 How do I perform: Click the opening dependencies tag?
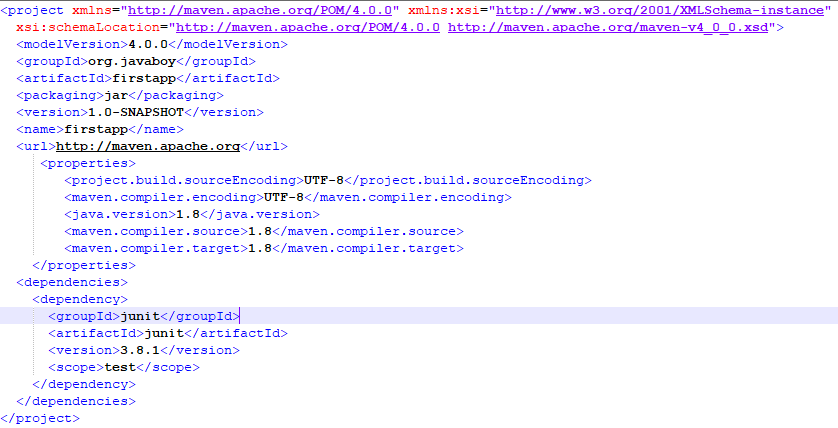pyautogui.click(x=72, y=282)
